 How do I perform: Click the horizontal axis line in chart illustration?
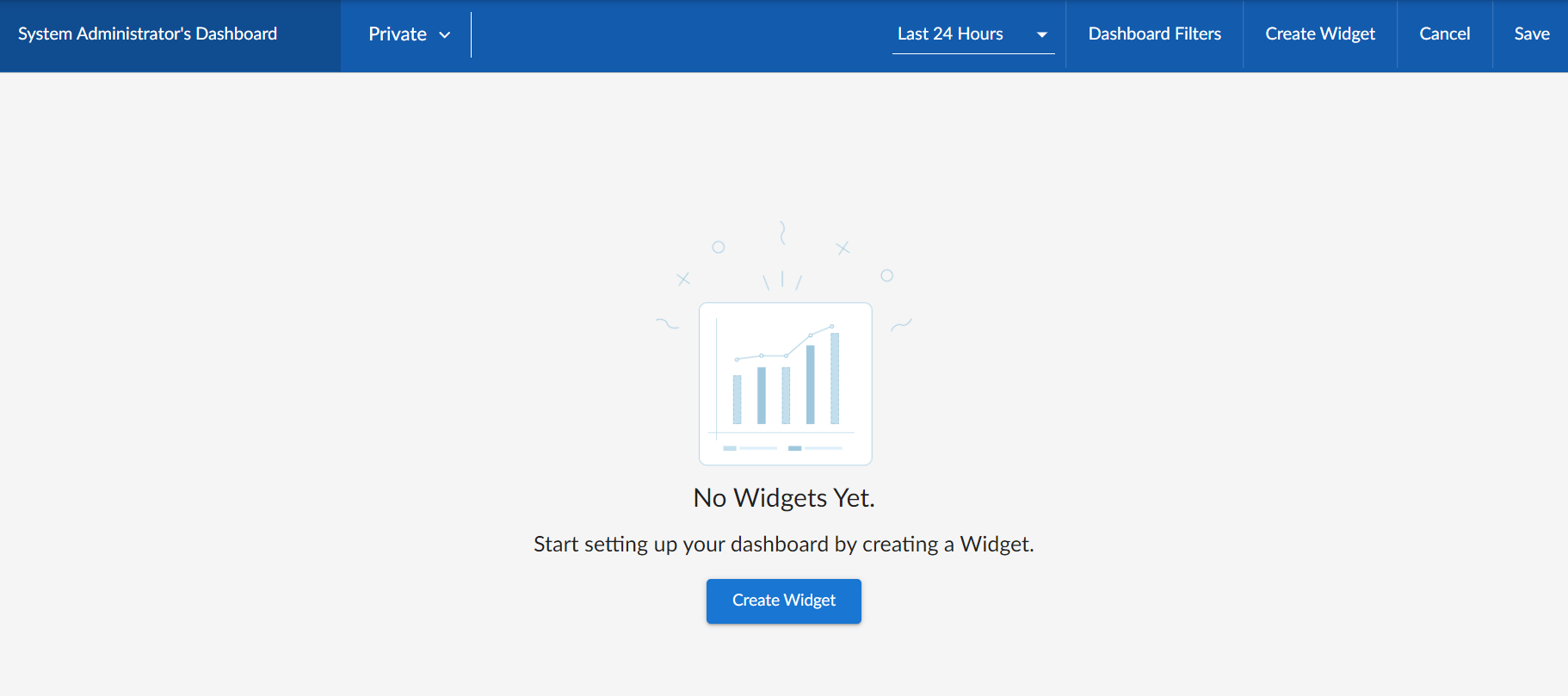(x=781, y=432)
